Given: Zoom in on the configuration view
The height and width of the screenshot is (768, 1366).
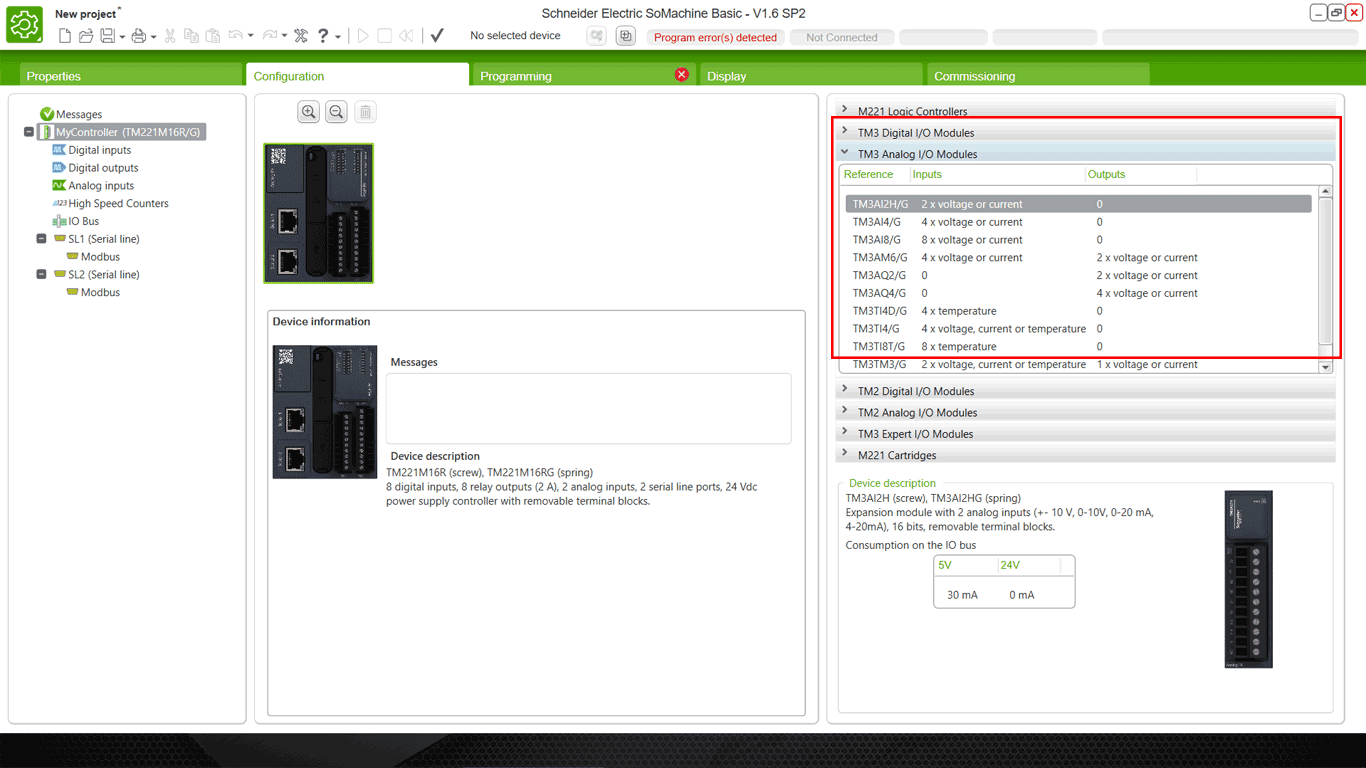Looking at the screenshot, I should [x=309, y=112].
